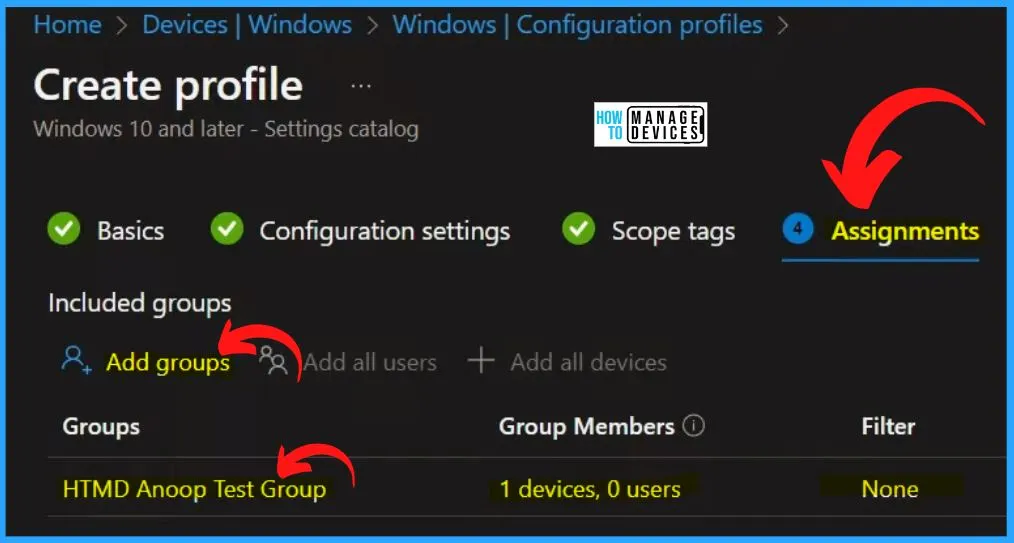Viewport: 1014px width, 543px height.
Task: Click the step 4 circle icon
Action: coord(797,229)
